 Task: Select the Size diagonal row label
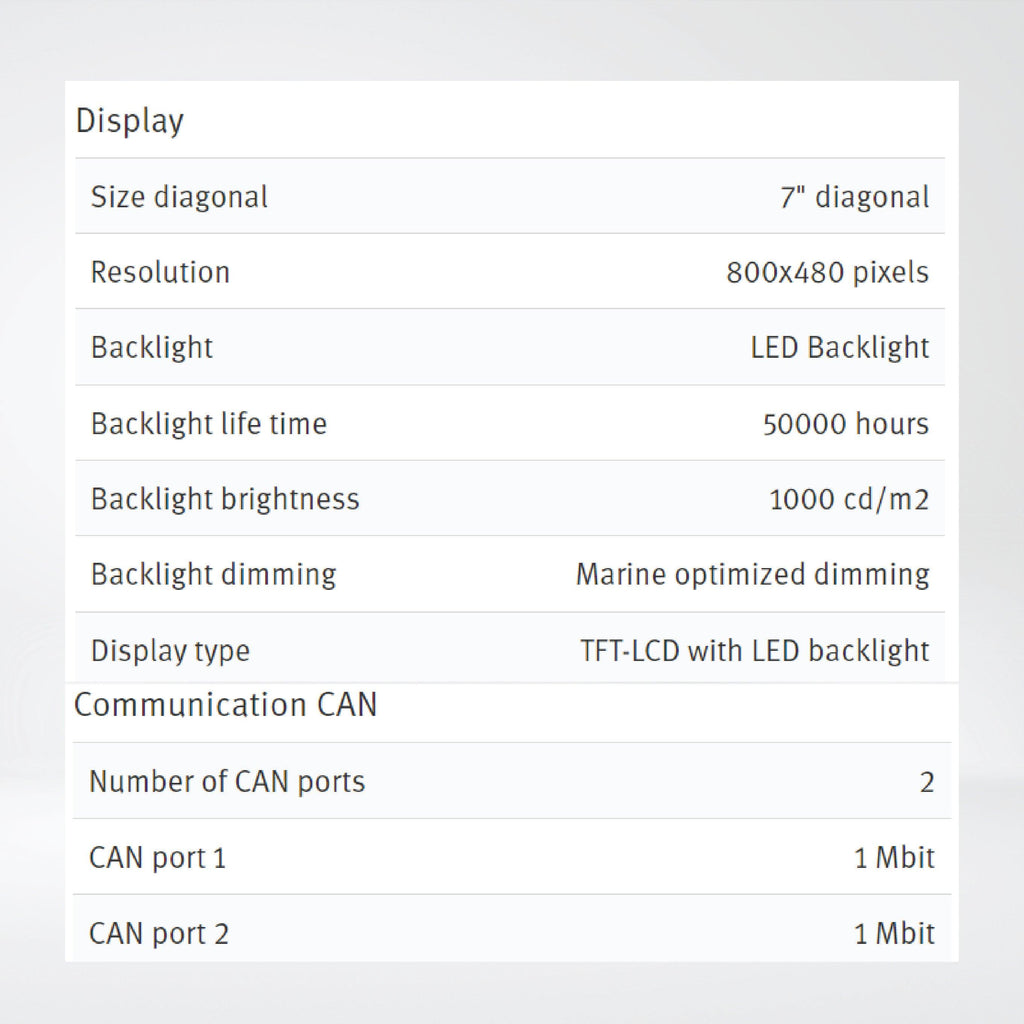(x=179, y=197)
